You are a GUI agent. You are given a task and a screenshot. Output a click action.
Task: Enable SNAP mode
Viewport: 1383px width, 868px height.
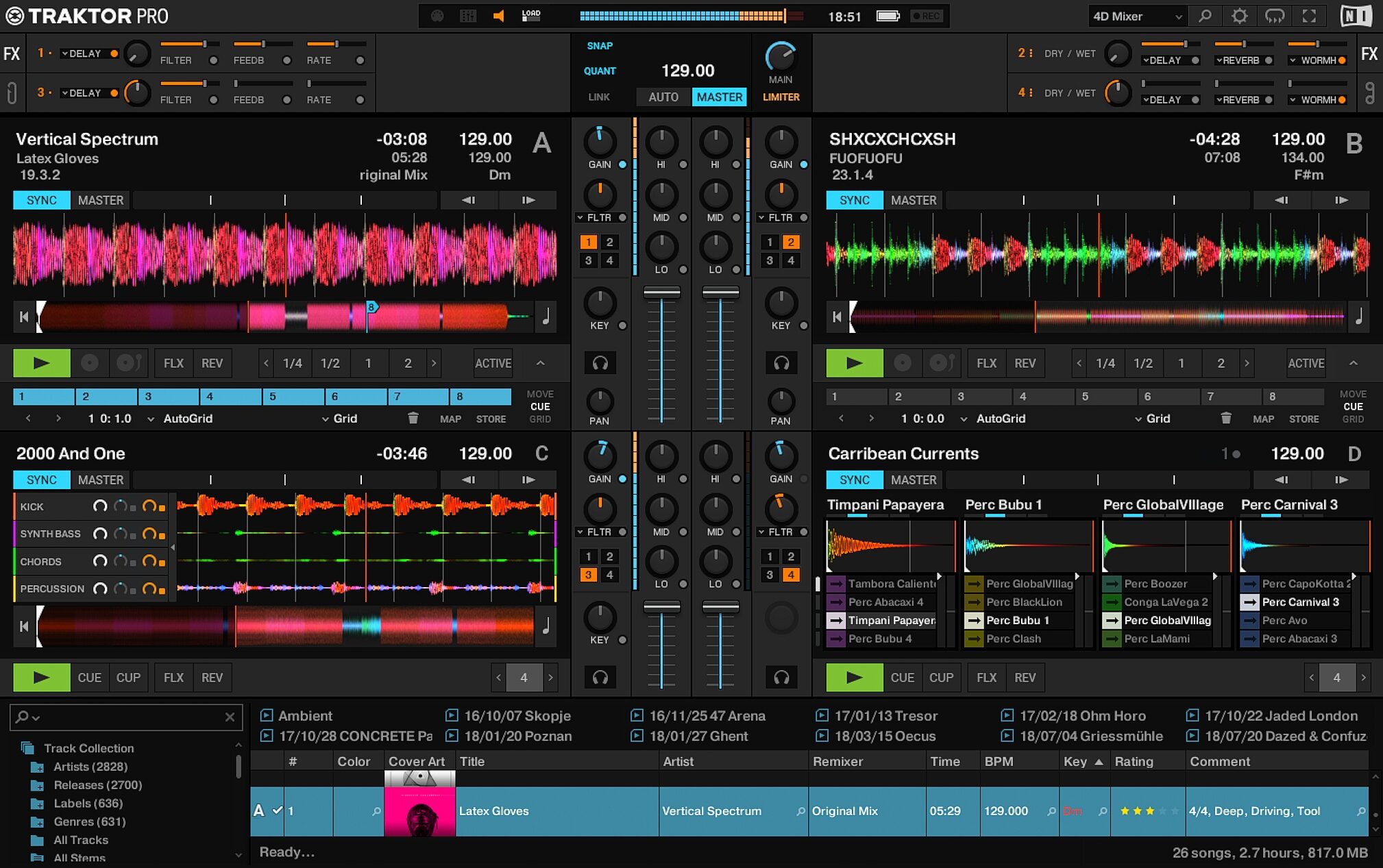pyautogui.click(x=600, y=46)
